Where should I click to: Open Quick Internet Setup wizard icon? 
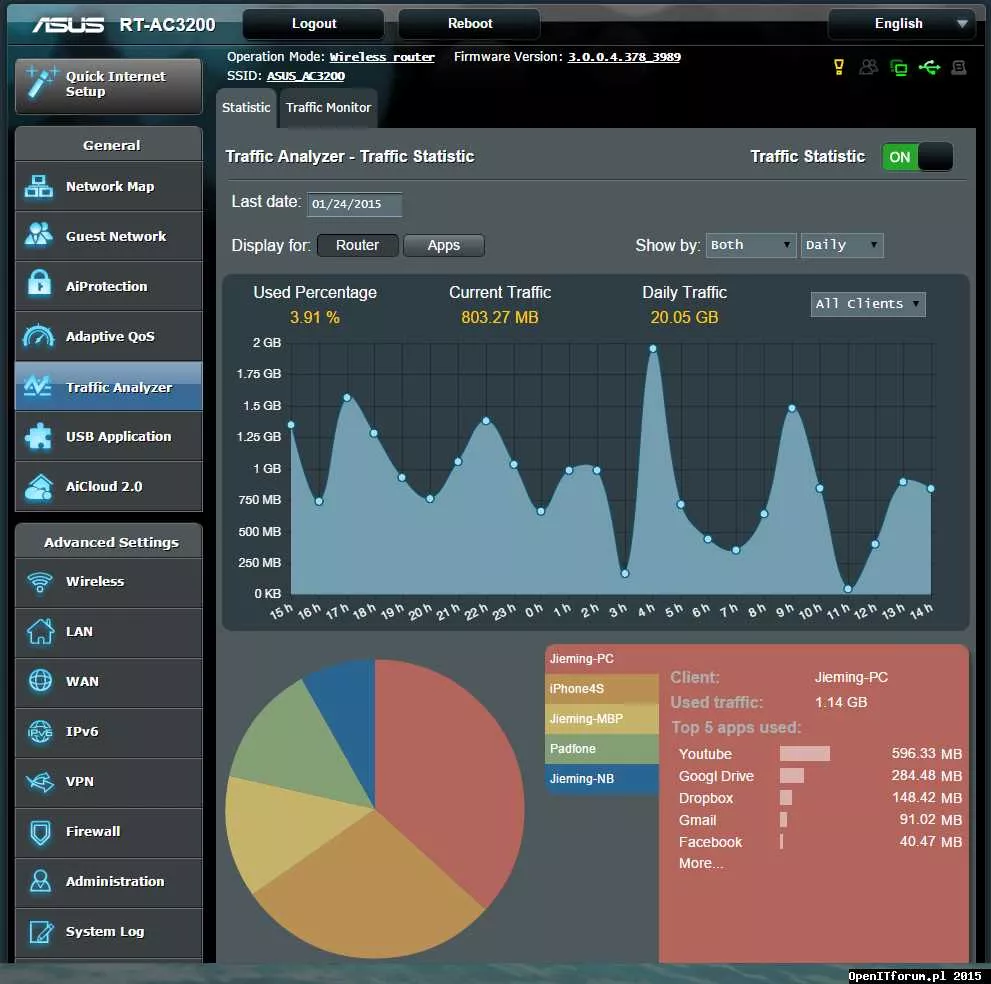[40, 83]
